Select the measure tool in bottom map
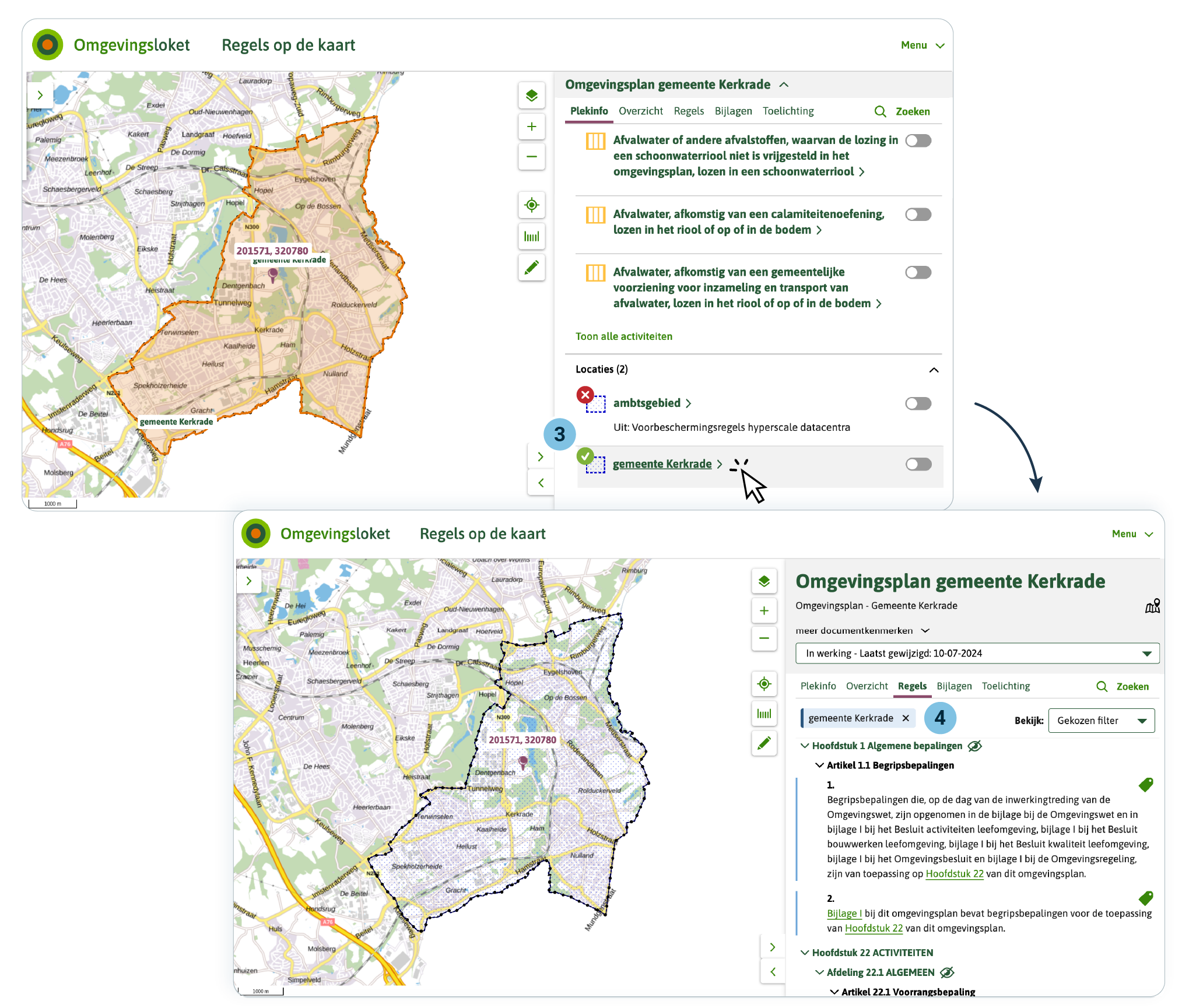The image size is (1189, 1008). click(x=764, y=714)
